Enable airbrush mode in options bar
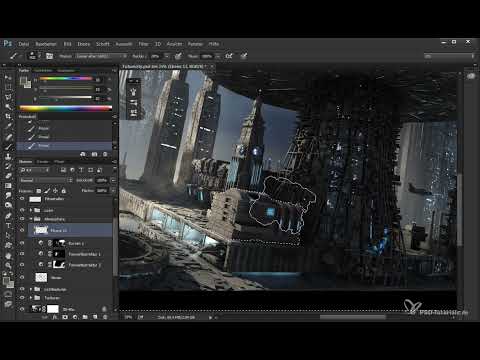This screenshot has width=480, height=360. tap(229, 56)
